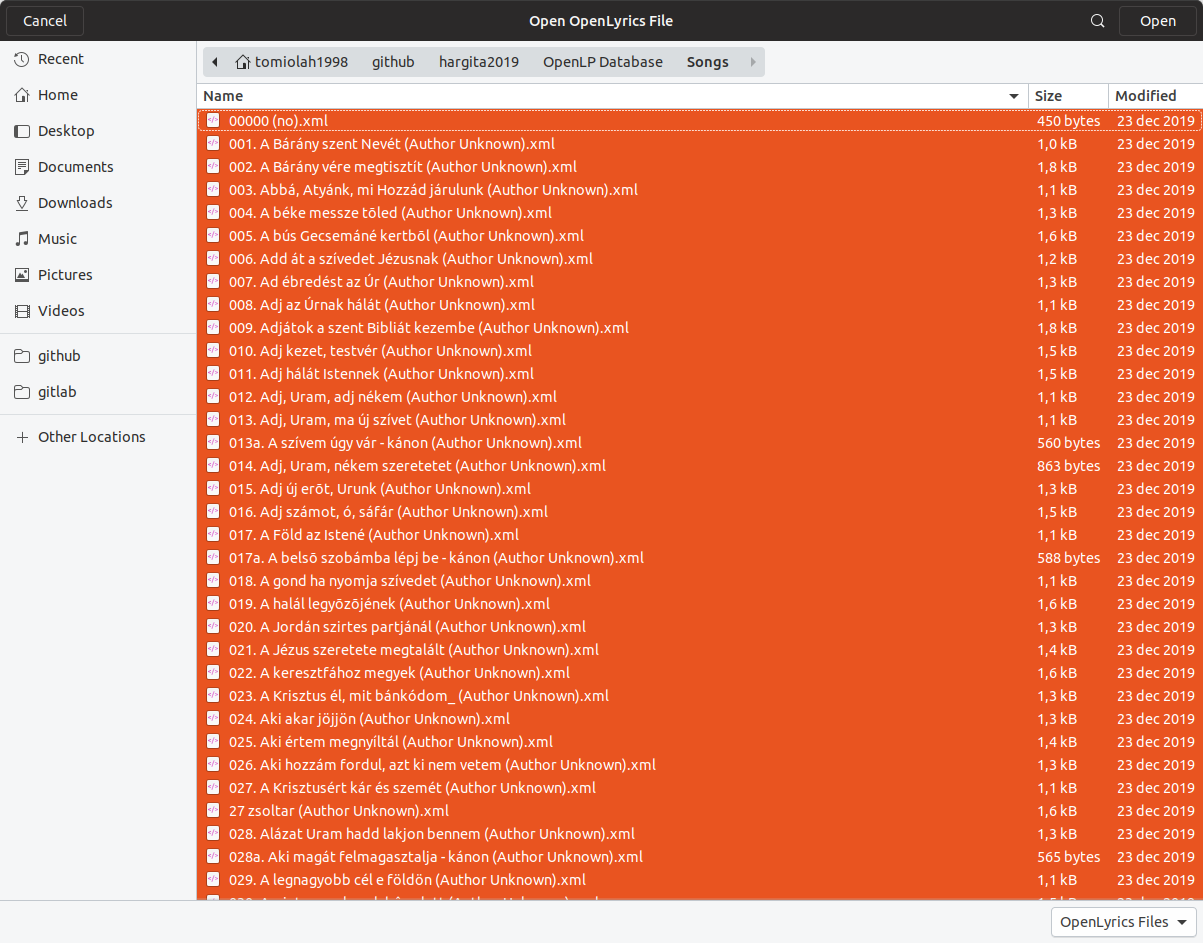Click the github folder icon in sidebar

[x=22, y=356]
